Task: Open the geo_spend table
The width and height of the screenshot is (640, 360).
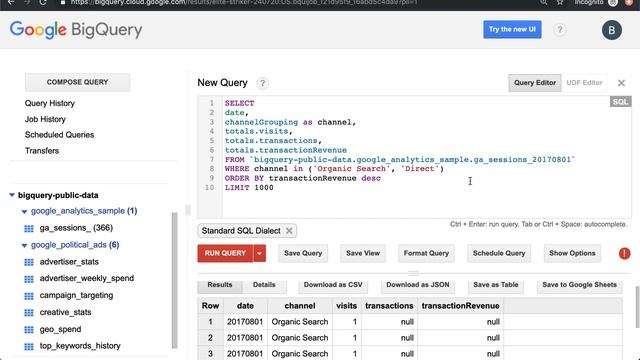Action: point(60,329)
